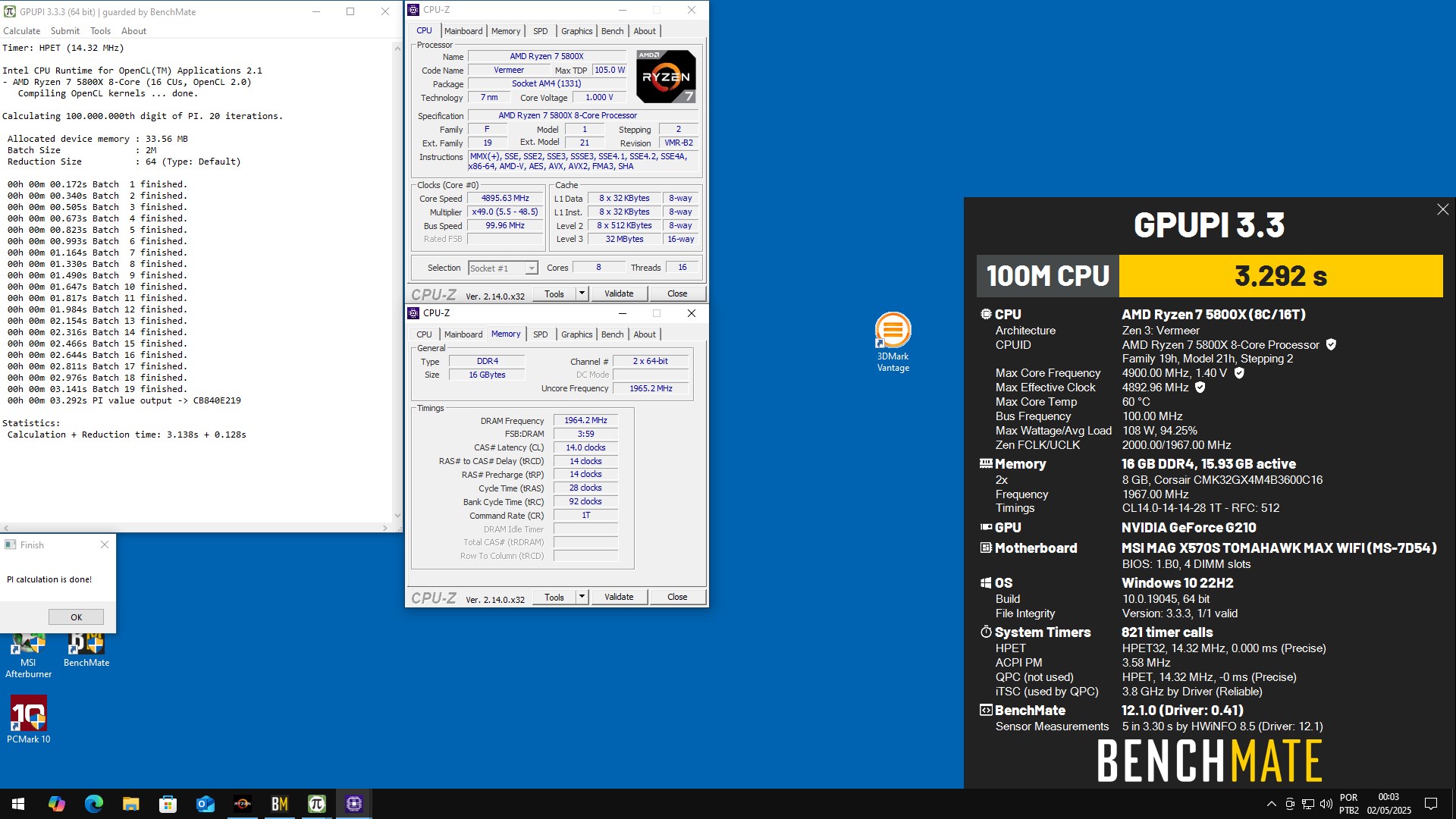This screenshot has width=1456, height=819.
Task: Click the Ryzen 7 logo in CPU-Z
Action: pyautogui.click(x=666, y=77)
